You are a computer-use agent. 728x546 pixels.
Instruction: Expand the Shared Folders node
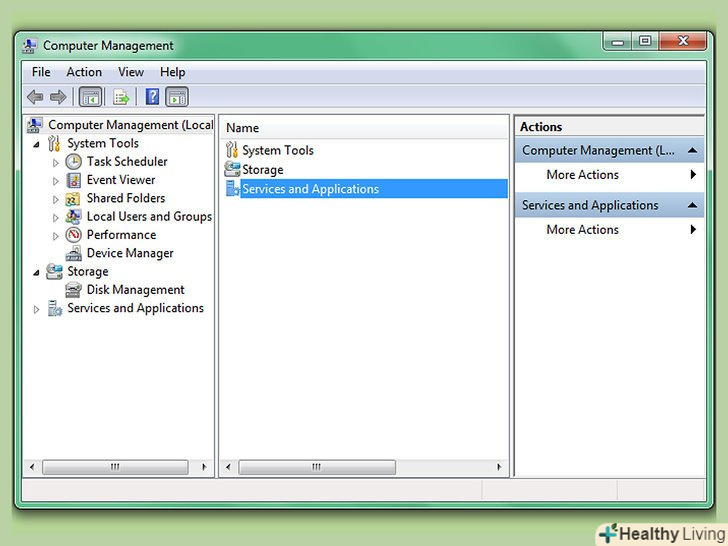point(56,200)
